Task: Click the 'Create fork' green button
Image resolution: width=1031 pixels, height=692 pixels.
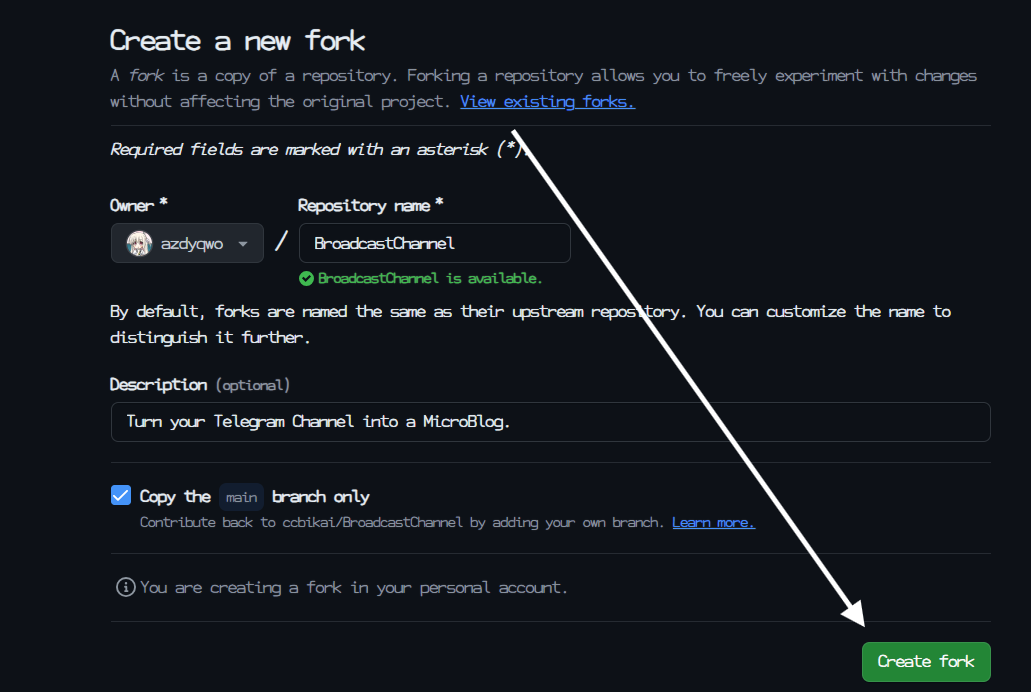Action: [926, 661]
